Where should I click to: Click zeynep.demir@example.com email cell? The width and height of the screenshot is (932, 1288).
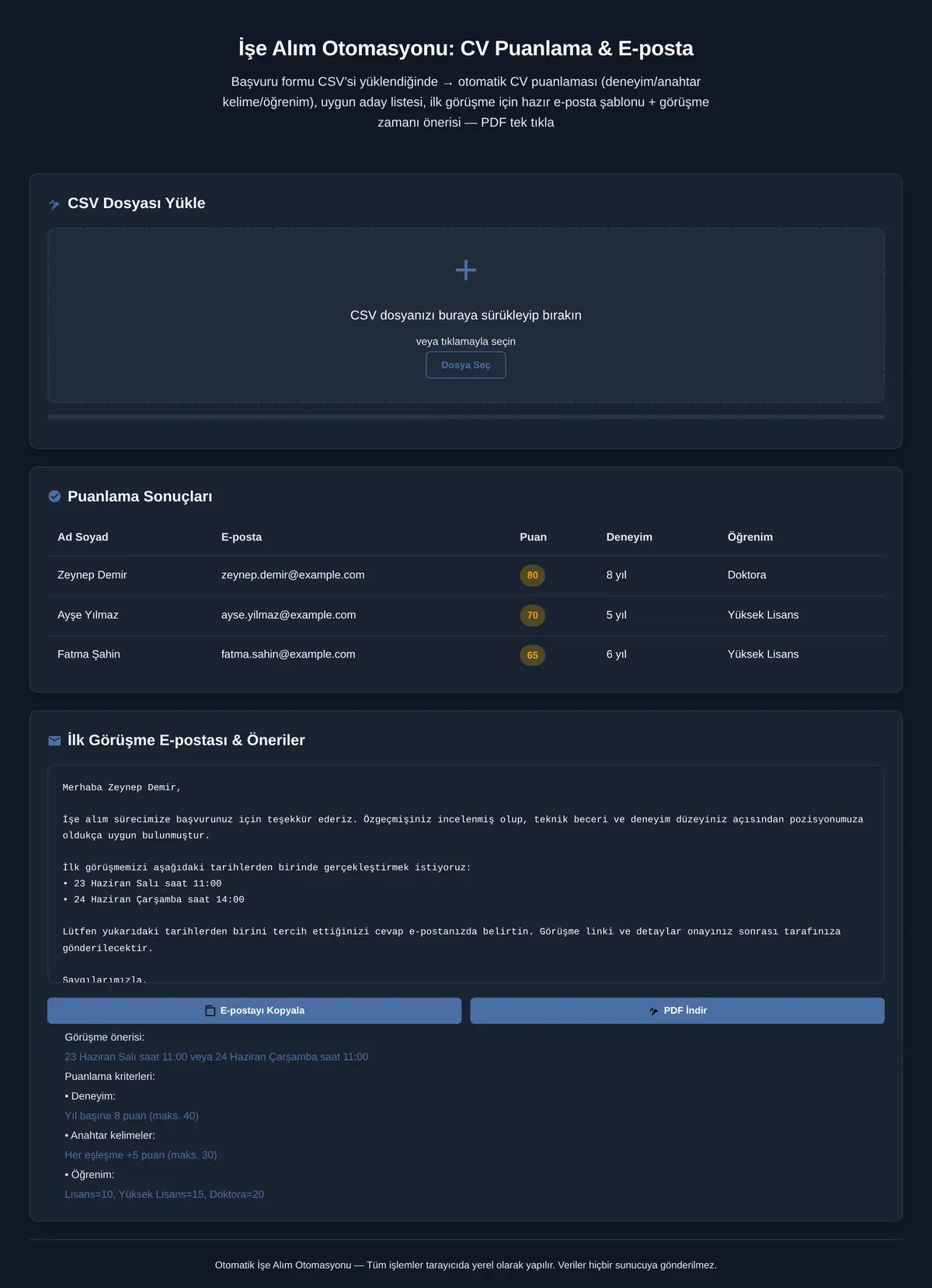pos(293,575)
